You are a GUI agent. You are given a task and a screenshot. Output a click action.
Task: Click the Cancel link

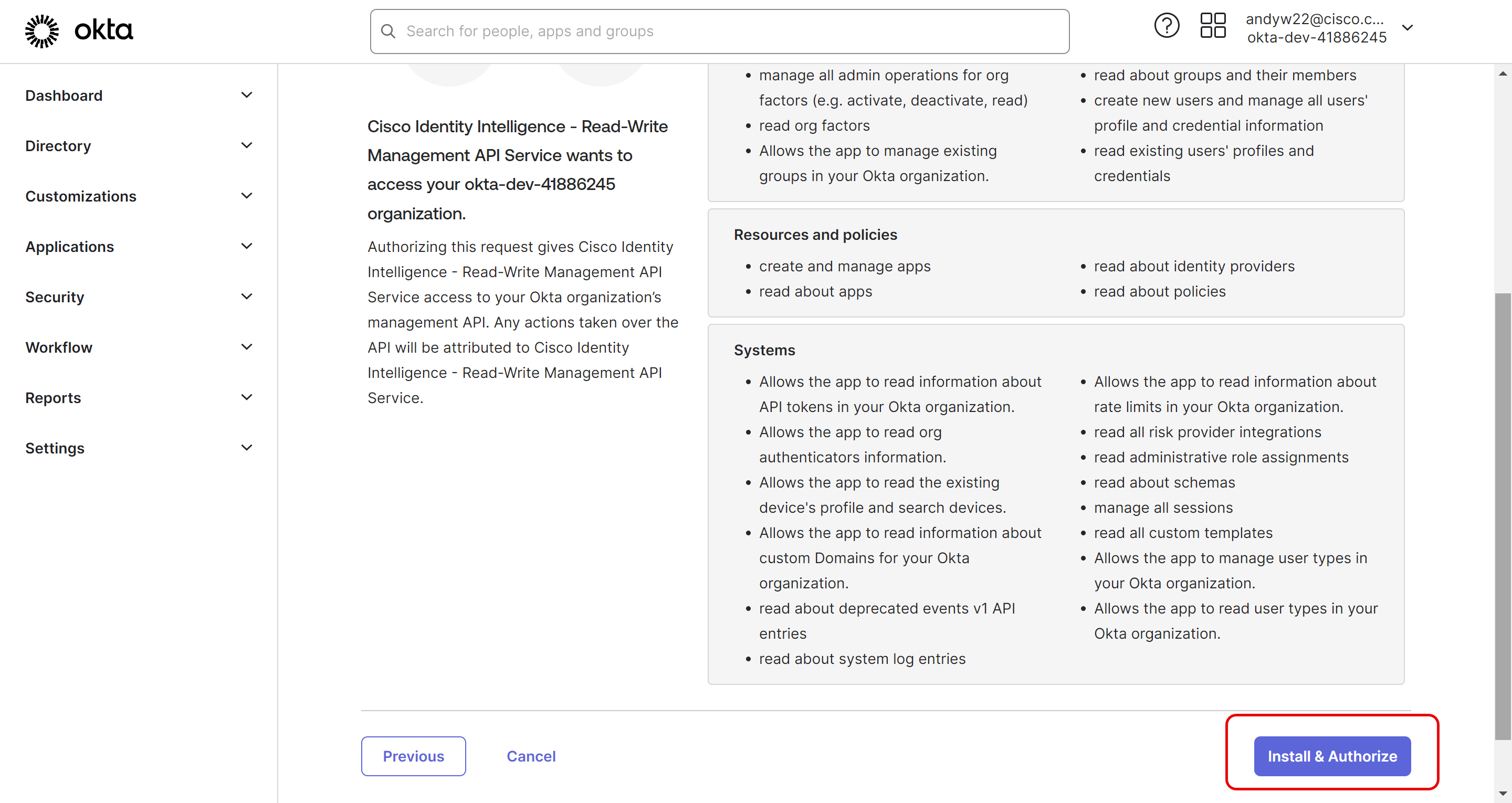(x=531, y=756)
